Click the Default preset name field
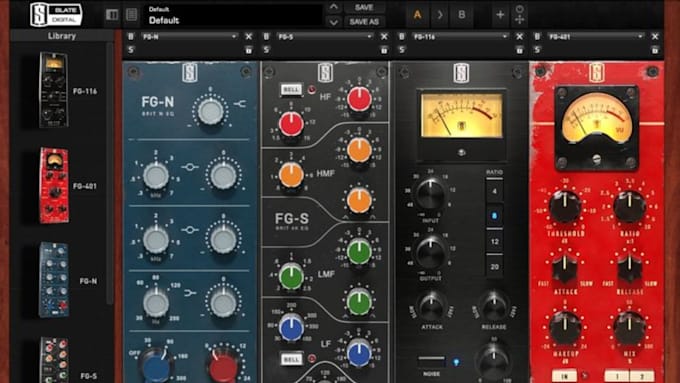This screenshot has width=680, height=383. (234, 15)
